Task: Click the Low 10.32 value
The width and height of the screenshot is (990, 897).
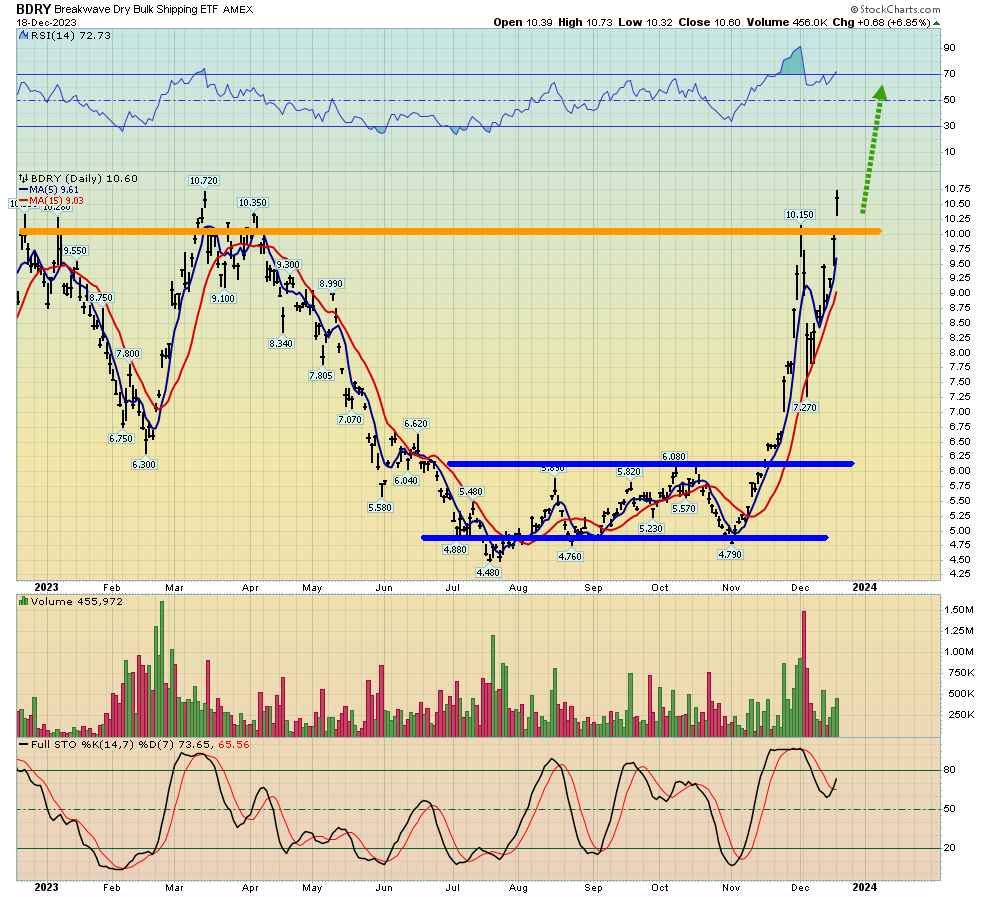Action: click(x=645, y=23)
